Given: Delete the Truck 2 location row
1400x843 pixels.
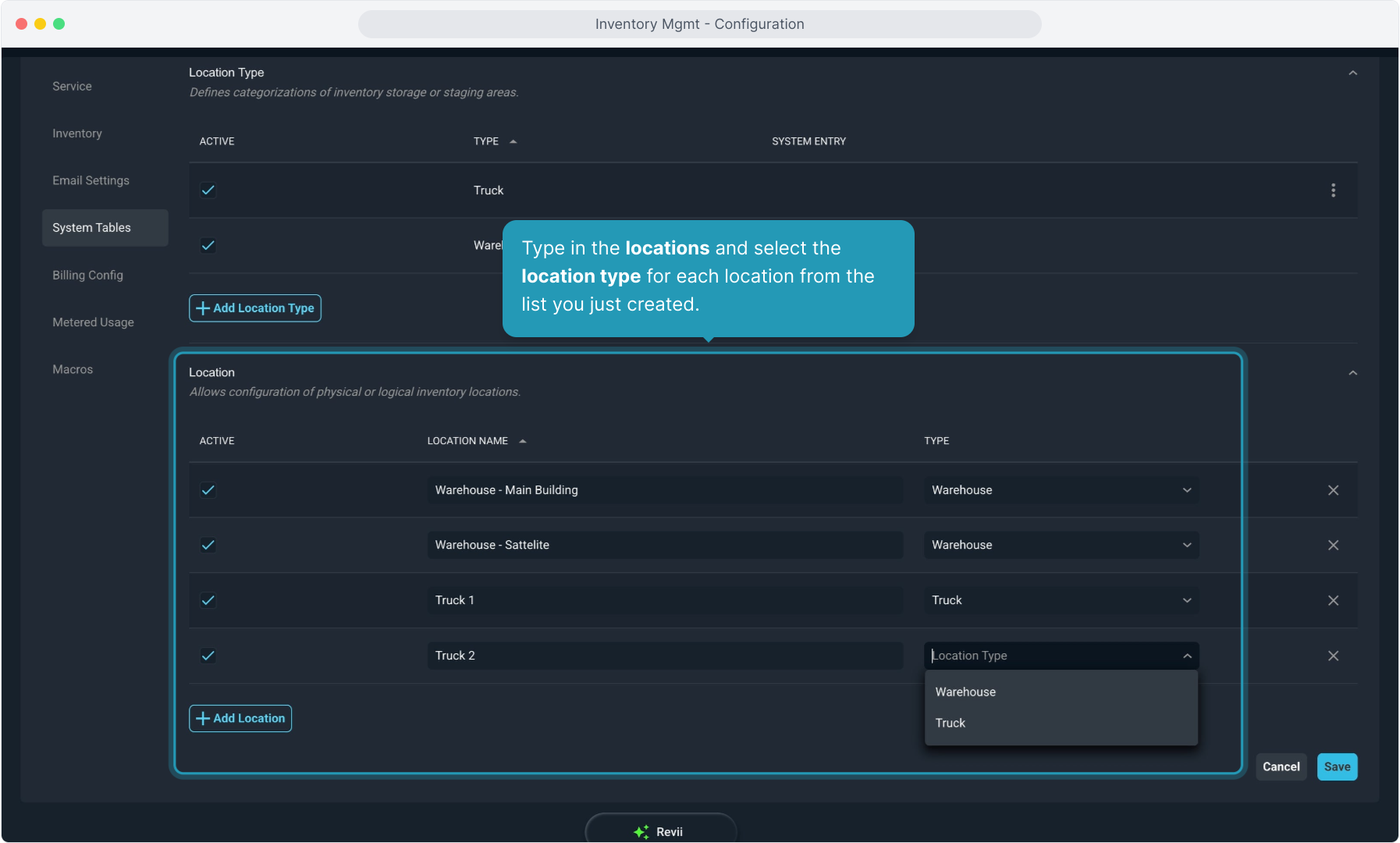Looking at the screenshot, I should point(1333,656).
